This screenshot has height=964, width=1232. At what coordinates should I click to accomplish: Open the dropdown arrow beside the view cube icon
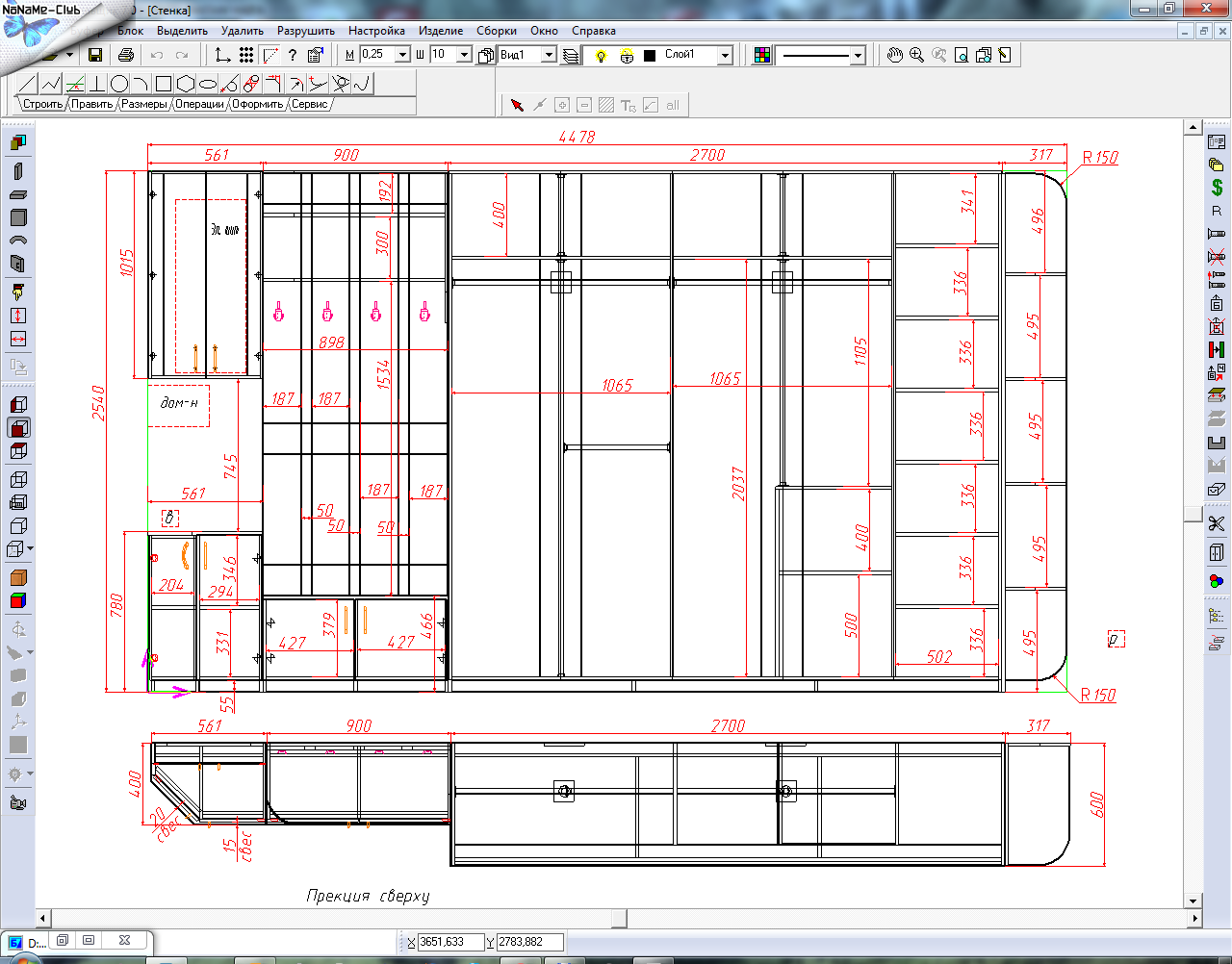coord(31,549)
